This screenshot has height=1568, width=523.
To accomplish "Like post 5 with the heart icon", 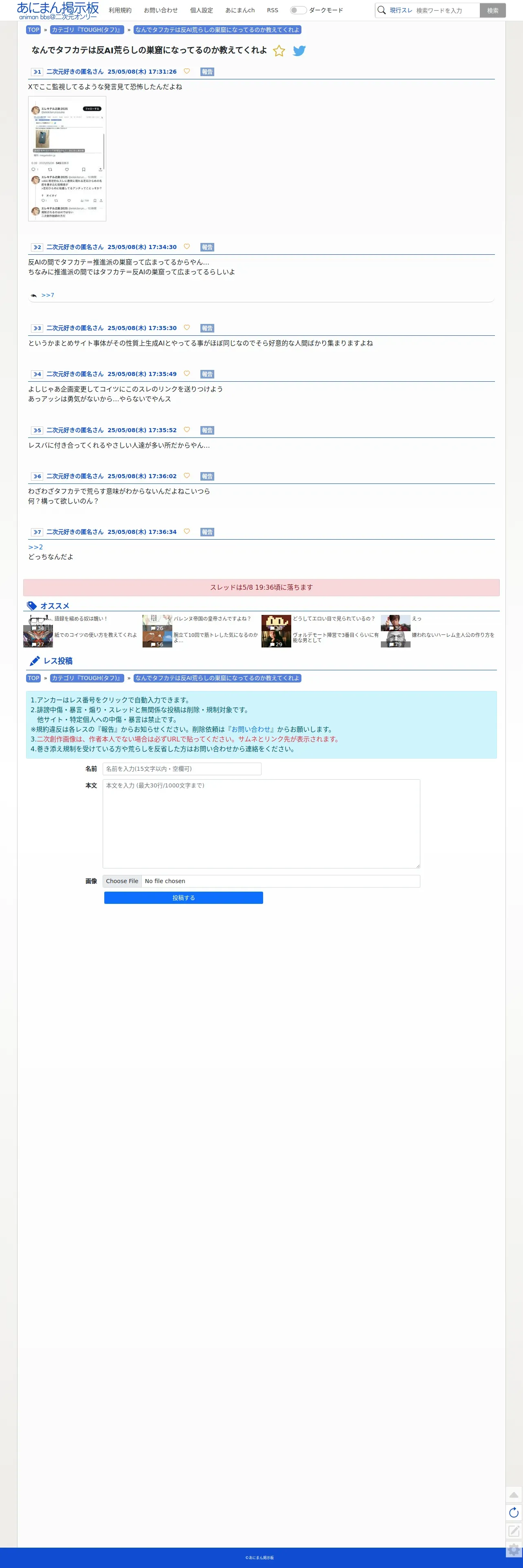I will (187, 430).
